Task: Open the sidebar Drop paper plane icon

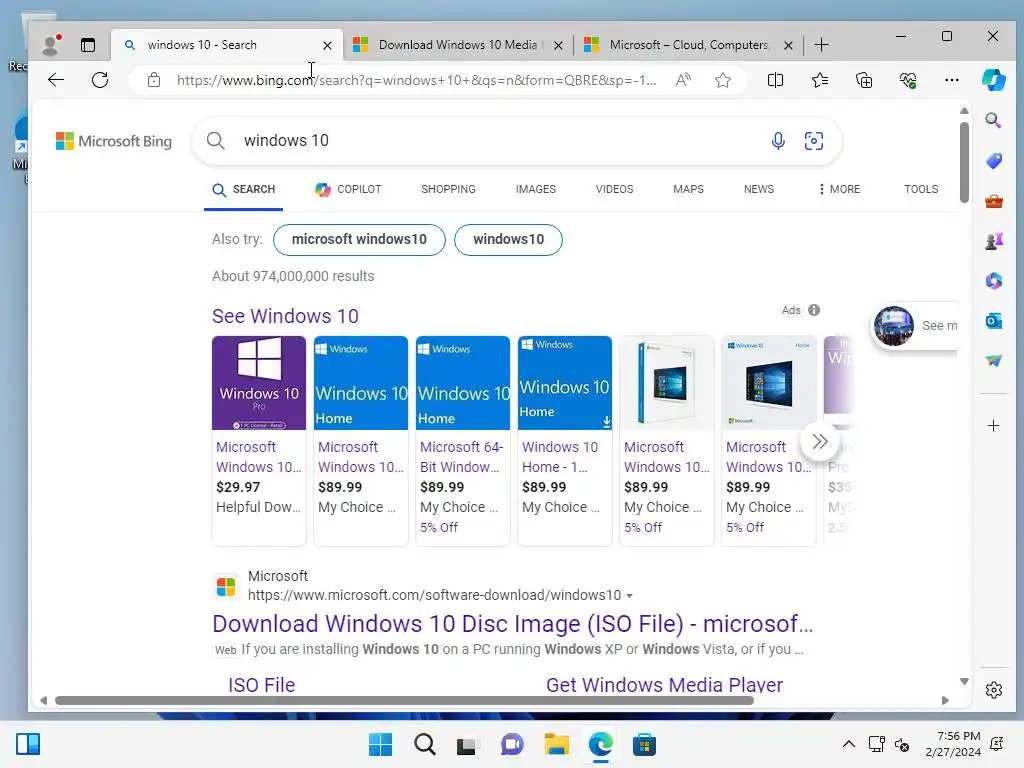Action: pyautogui.click(x=993, y=360)
